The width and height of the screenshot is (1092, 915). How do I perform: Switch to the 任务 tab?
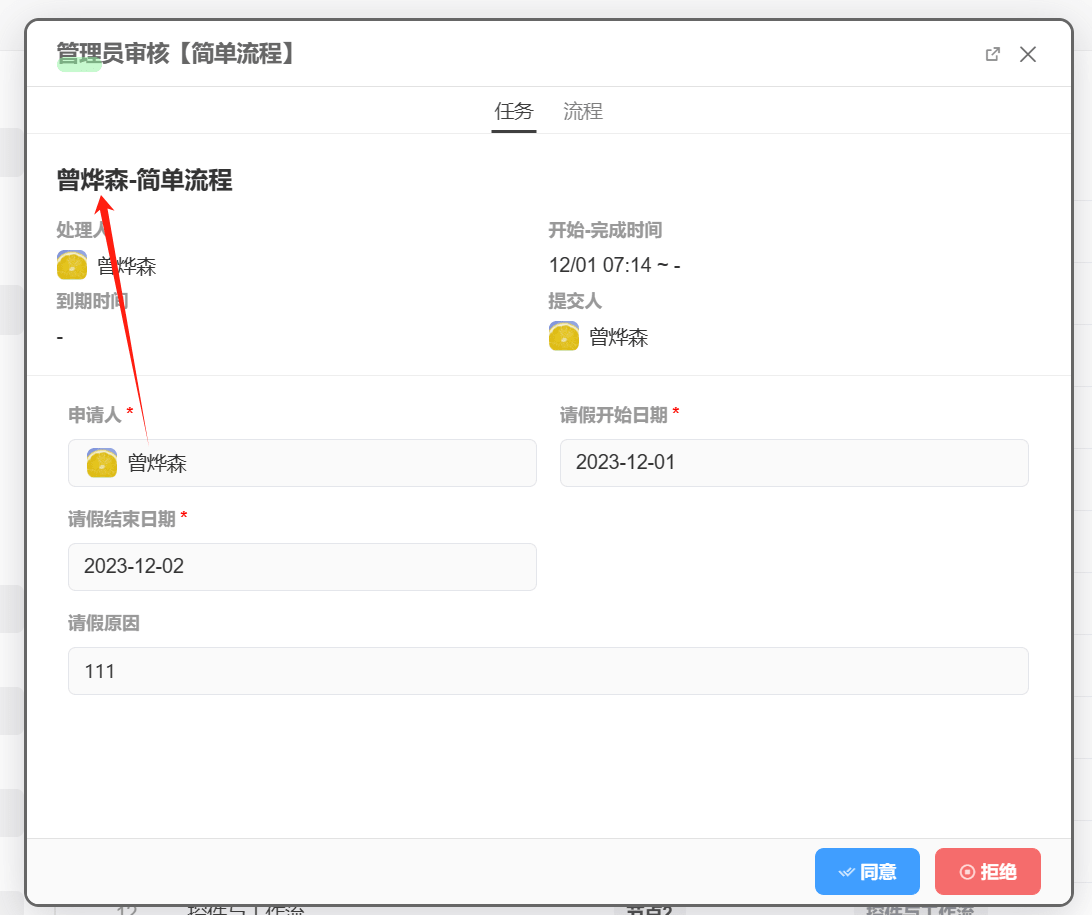514,111
